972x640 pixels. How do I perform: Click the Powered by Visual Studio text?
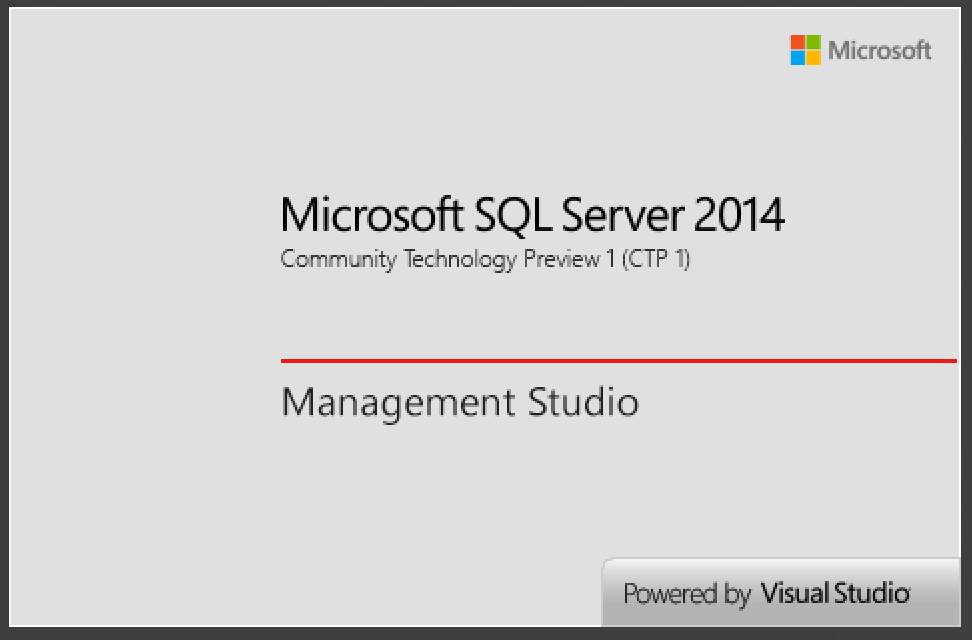click(x=766, y=592)
